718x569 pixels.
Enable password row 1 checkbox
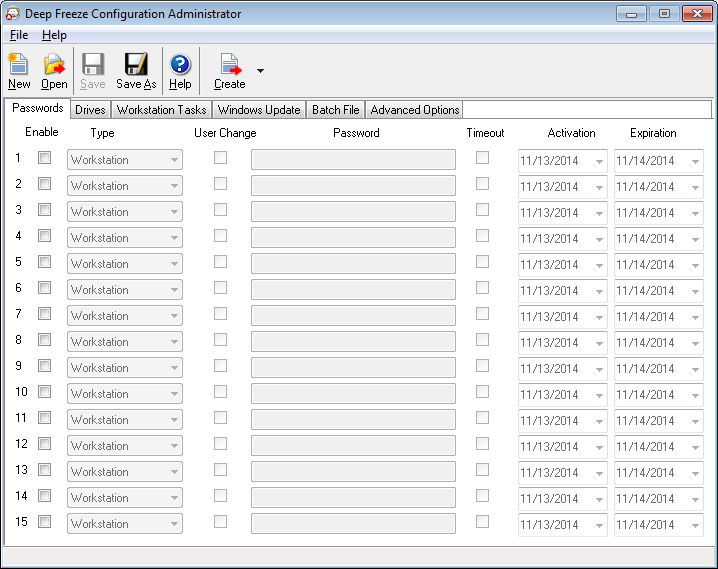tap(44, 158)
